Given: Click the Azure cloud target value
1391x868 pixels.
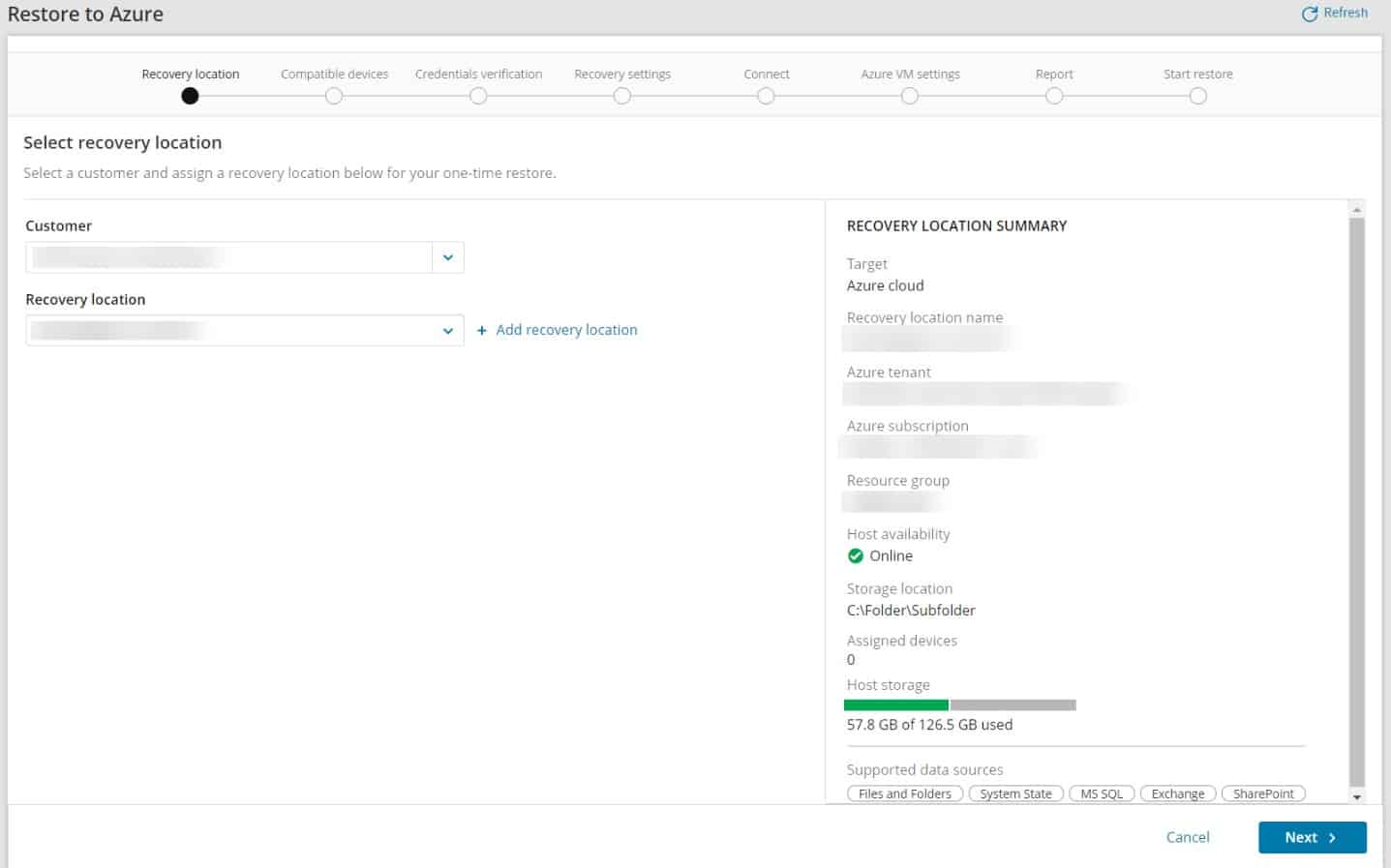Looking at the screenshot, I should (886, 285).
